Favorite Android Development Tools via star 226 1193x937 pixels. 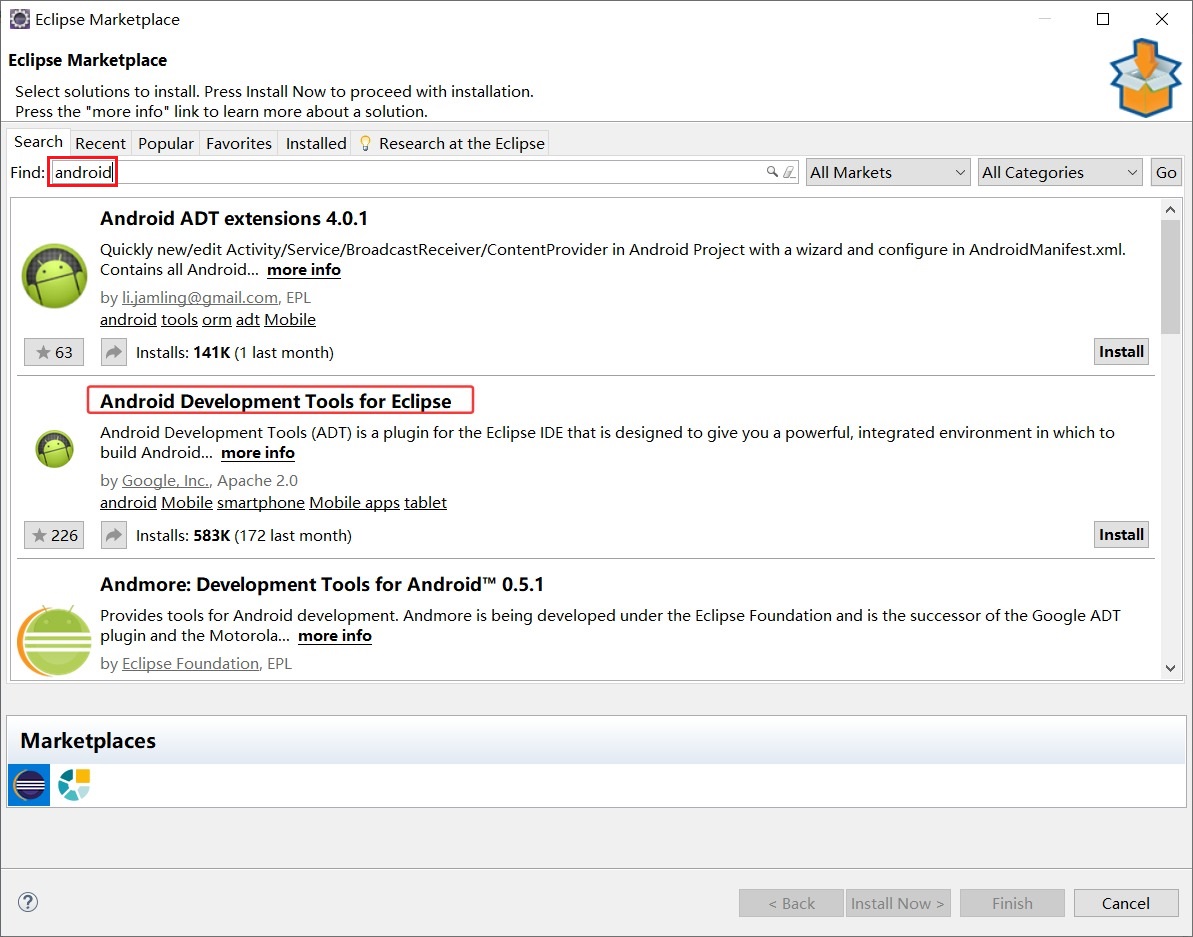point(54,535)
